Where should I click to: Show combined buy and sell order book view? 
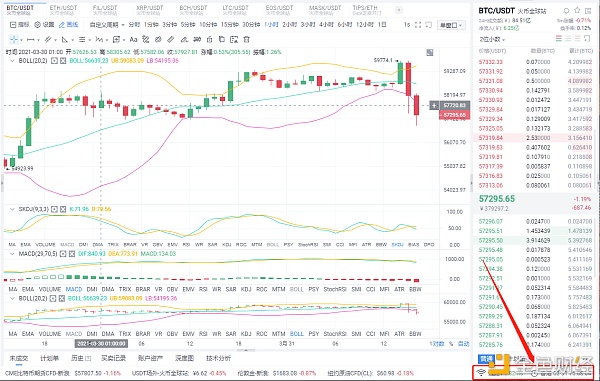click(559, 39)
